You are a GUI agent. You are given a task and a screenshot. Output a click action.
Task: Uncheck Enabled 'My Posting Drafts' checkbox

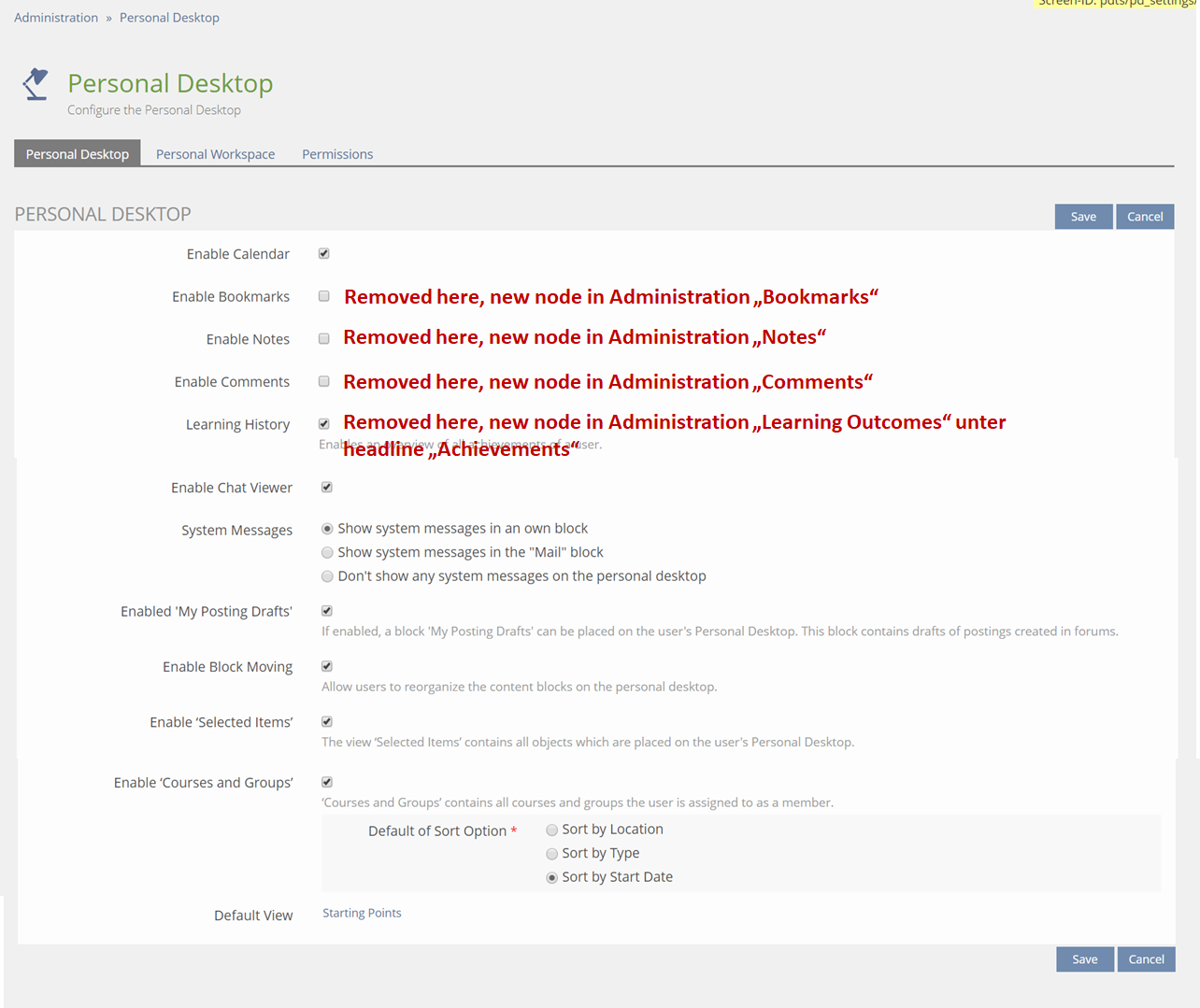tap(327, 611)
